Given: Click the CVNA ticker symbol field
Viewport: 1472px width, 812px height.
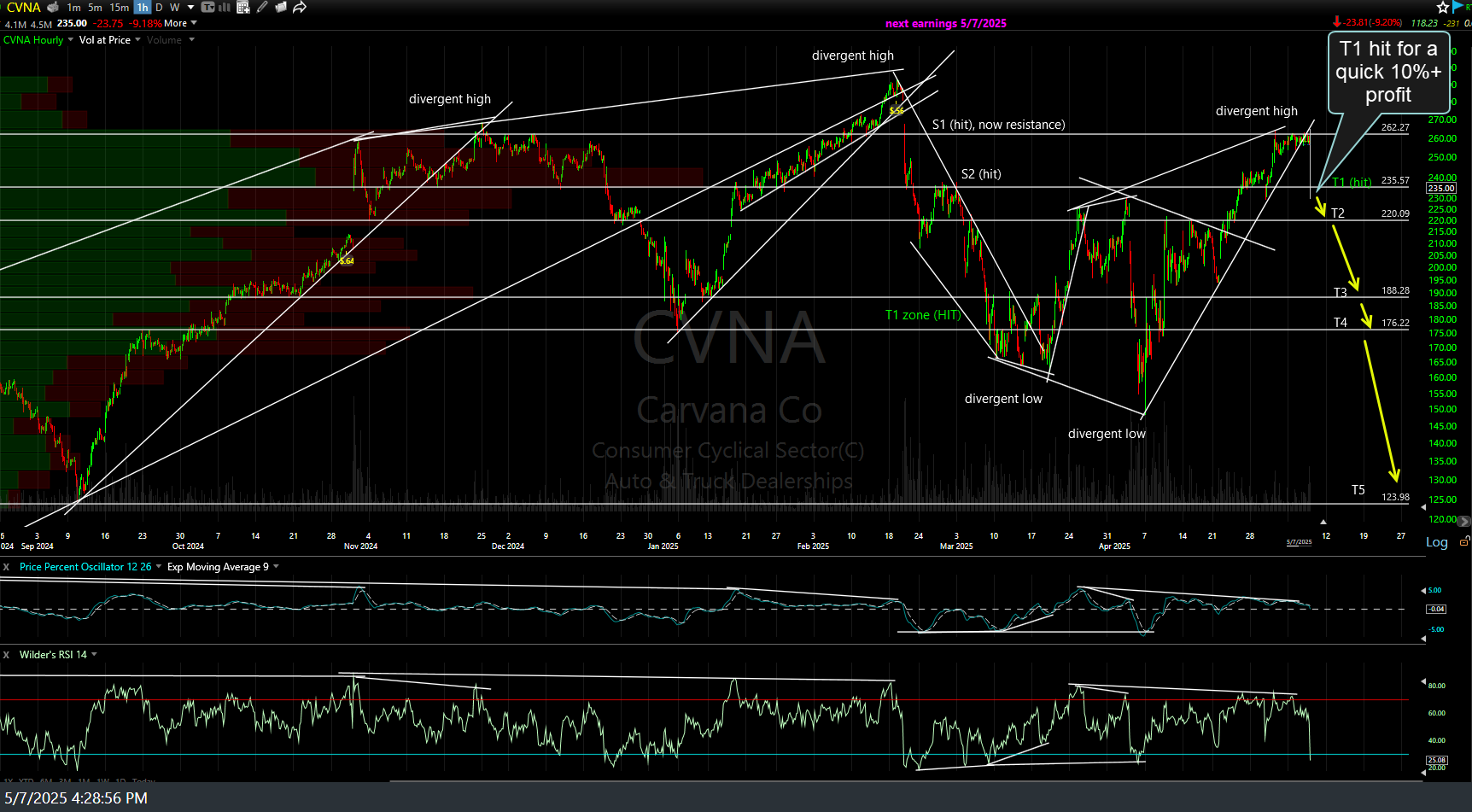Looking at the screenshot, I should click(24, 8).
